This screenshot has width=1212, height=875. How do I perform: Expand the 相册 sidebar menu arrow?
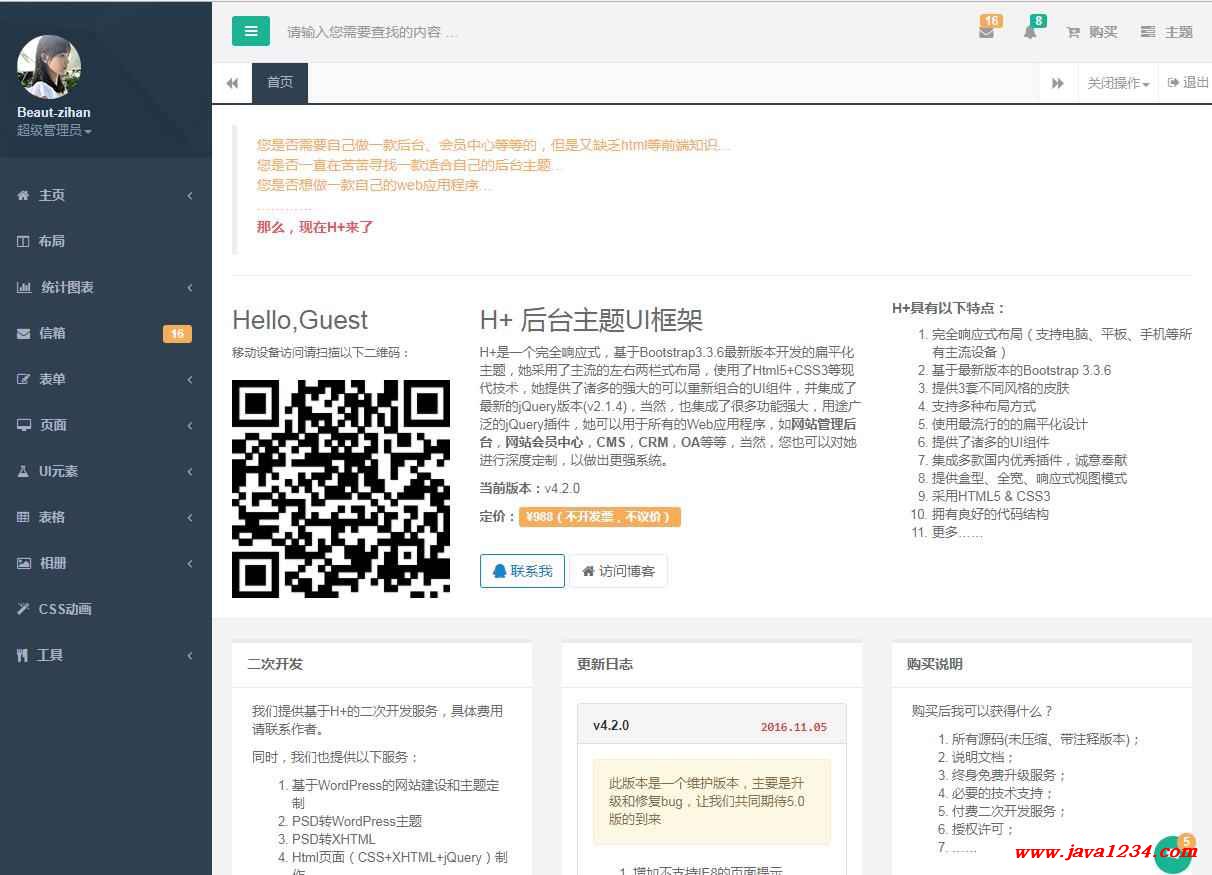point(190,564)
